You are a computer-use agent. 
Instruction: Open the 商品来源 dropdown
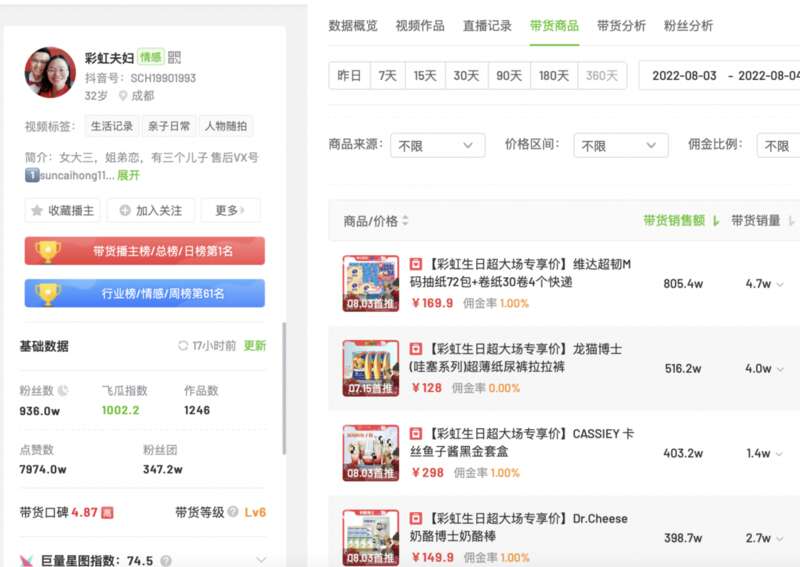coord(437,145)
